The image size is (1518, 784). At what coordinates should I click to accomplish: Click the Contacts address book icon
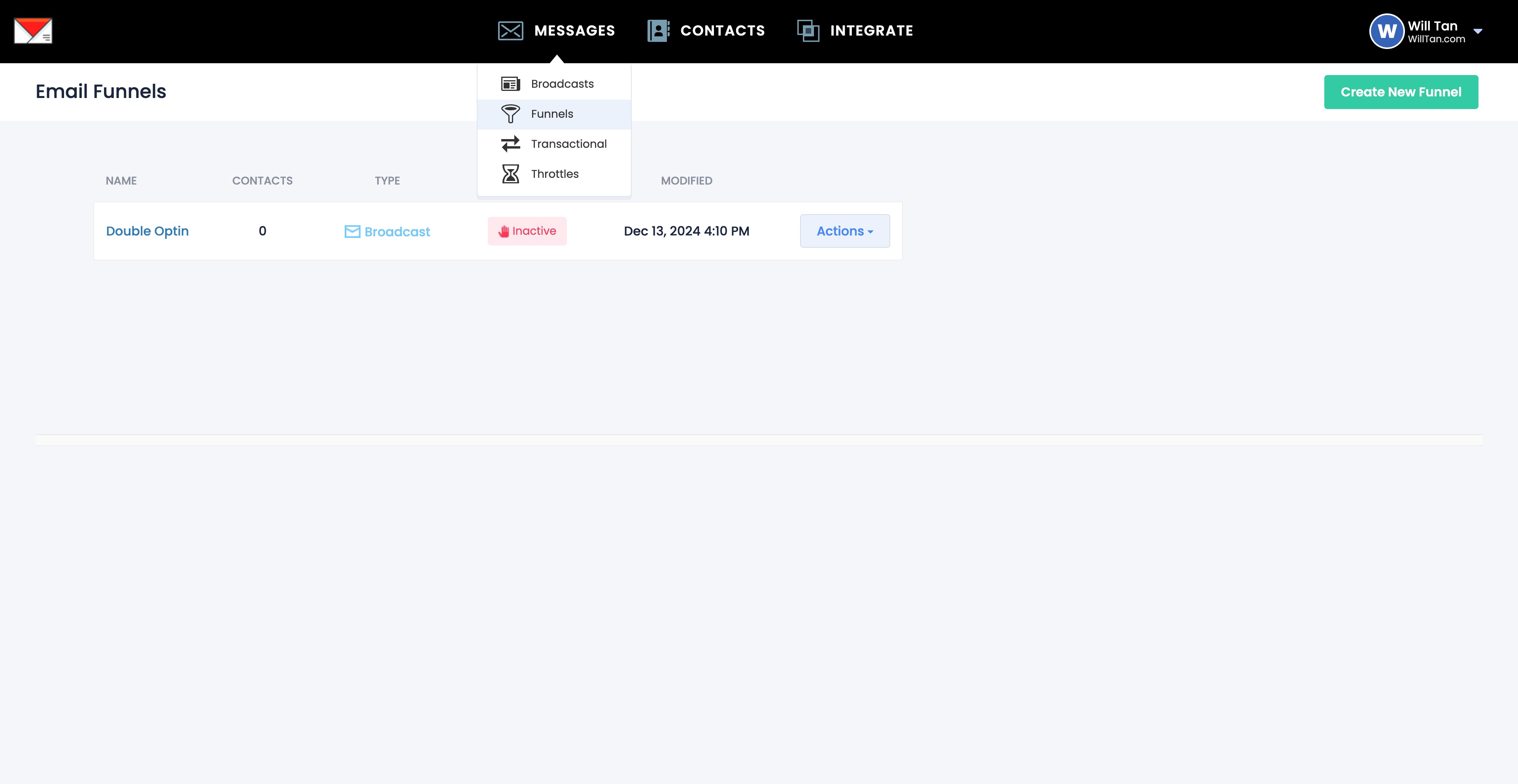(x=658, y=31)
